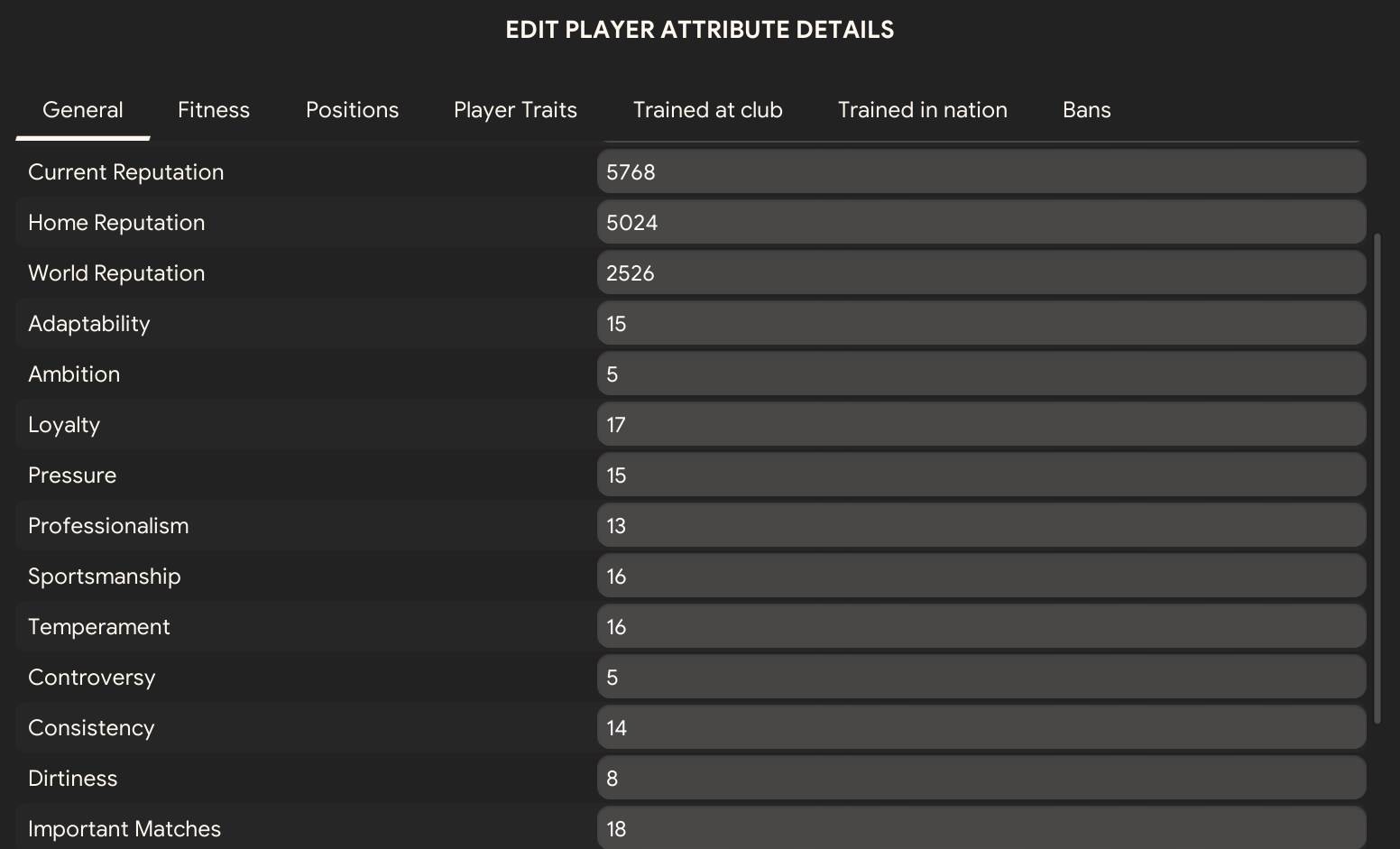
Task: Select the Player Traits tab
Action: click(x=515, y=110)
